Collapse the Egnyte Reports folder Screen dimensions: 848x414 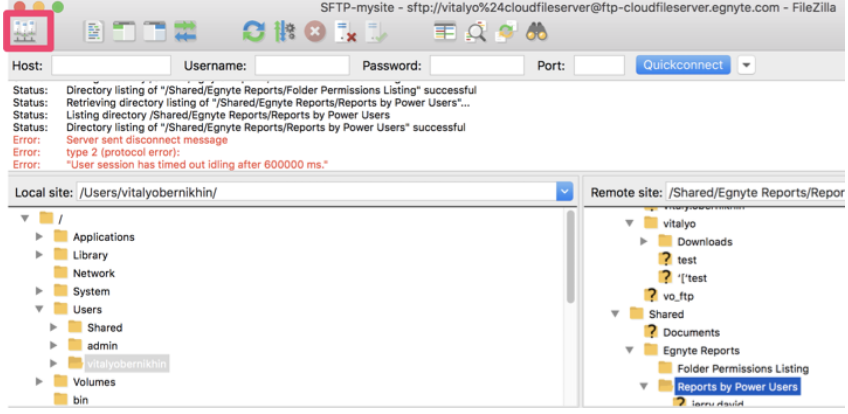coord(629,350)
